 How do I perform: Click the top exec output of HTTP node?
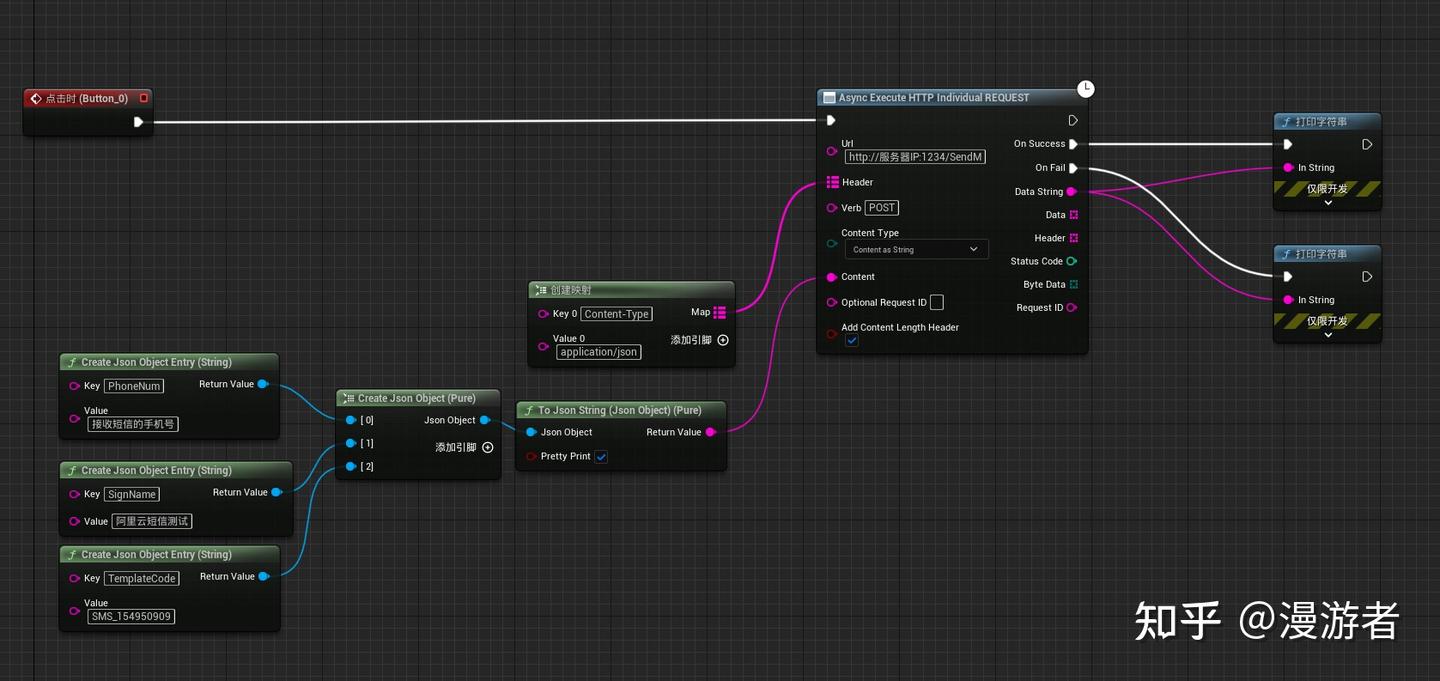point(1073,121)
